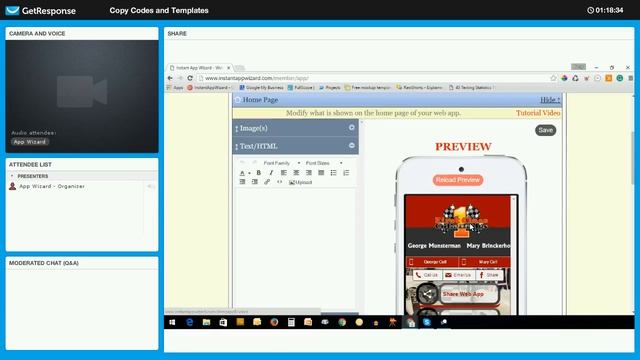This screenshot has width=640, height=360.
Task: Click the Reload Preview button
Action: [458, 180]
